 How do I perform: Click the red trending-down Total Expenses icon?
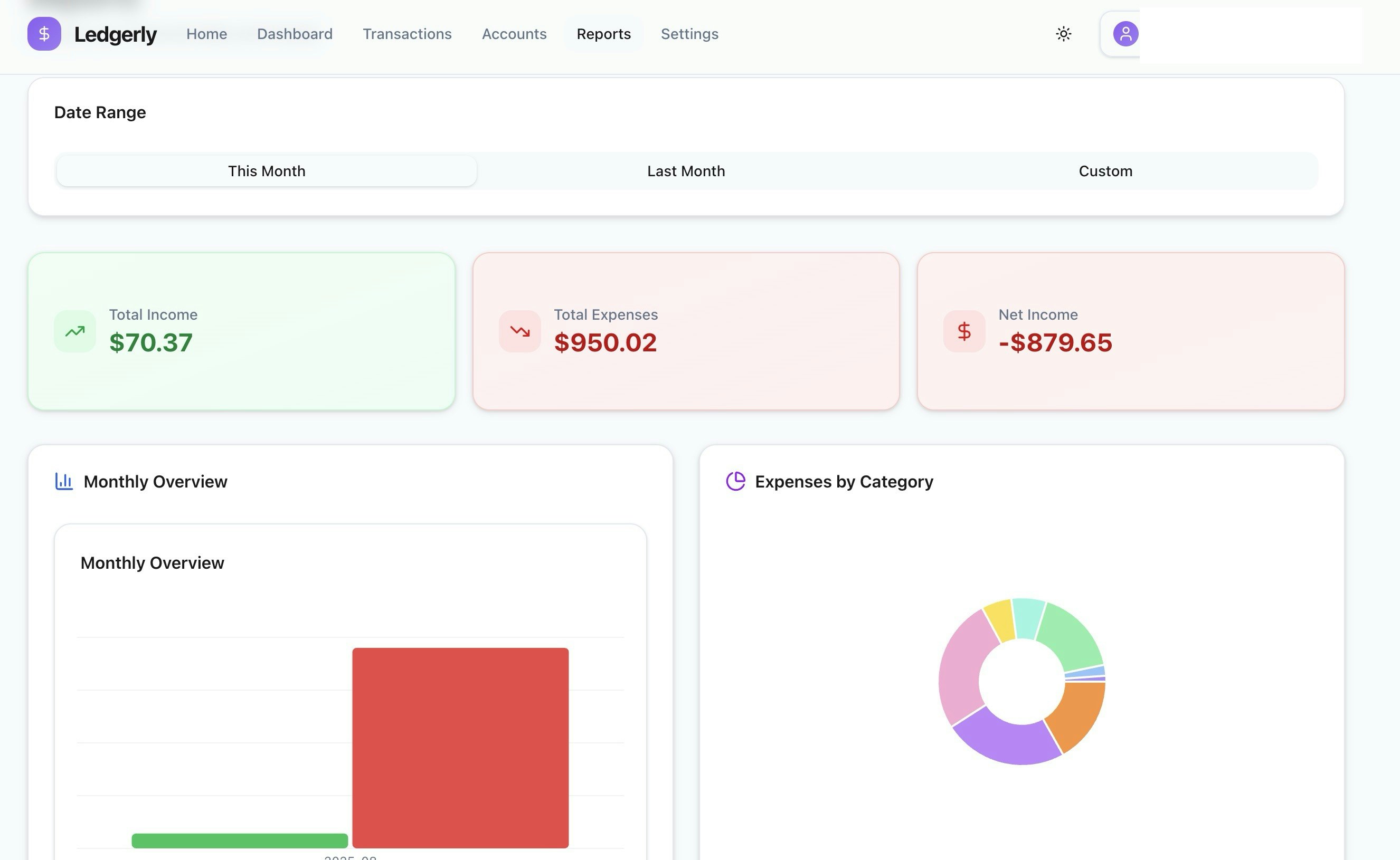click(x=519, y=331)
